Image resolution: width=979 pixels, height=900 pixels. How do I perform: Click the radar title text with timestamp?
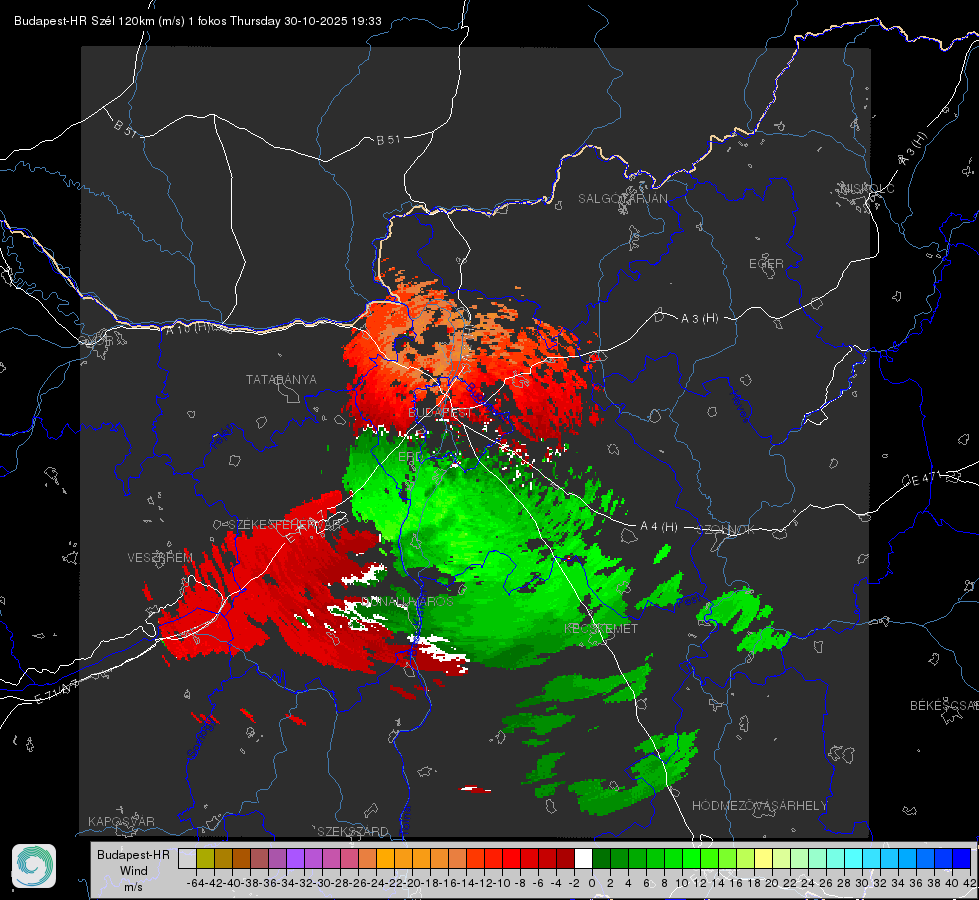(198, 21)
